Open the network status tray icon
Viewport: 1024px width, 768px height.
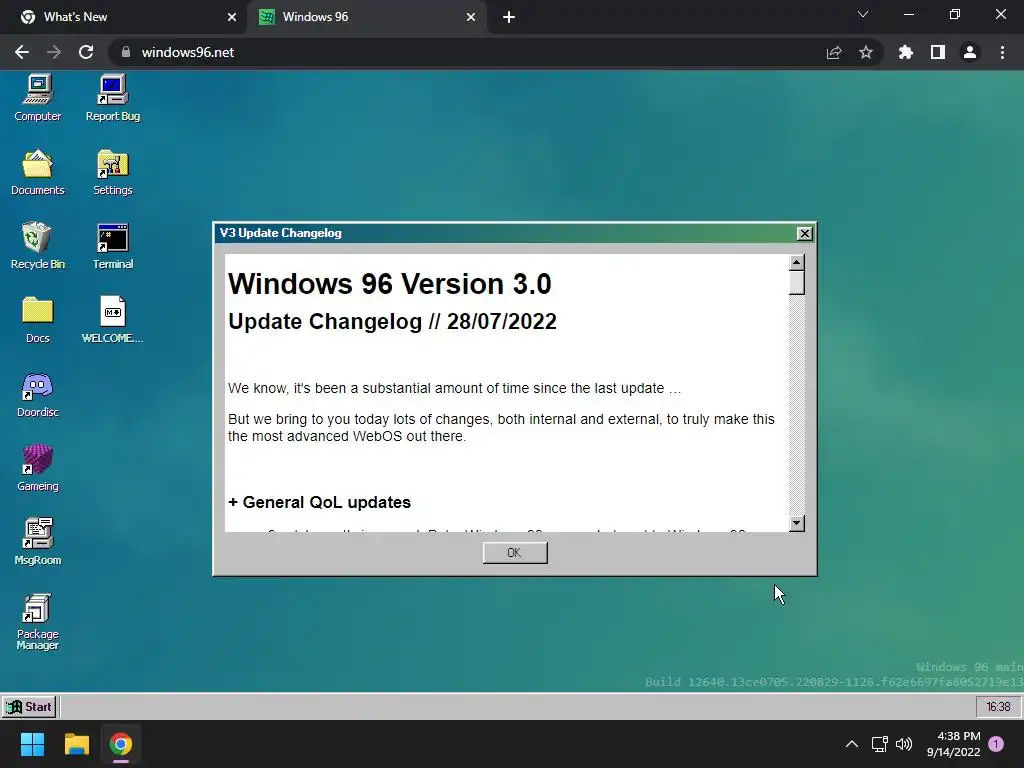pos(879,744)
